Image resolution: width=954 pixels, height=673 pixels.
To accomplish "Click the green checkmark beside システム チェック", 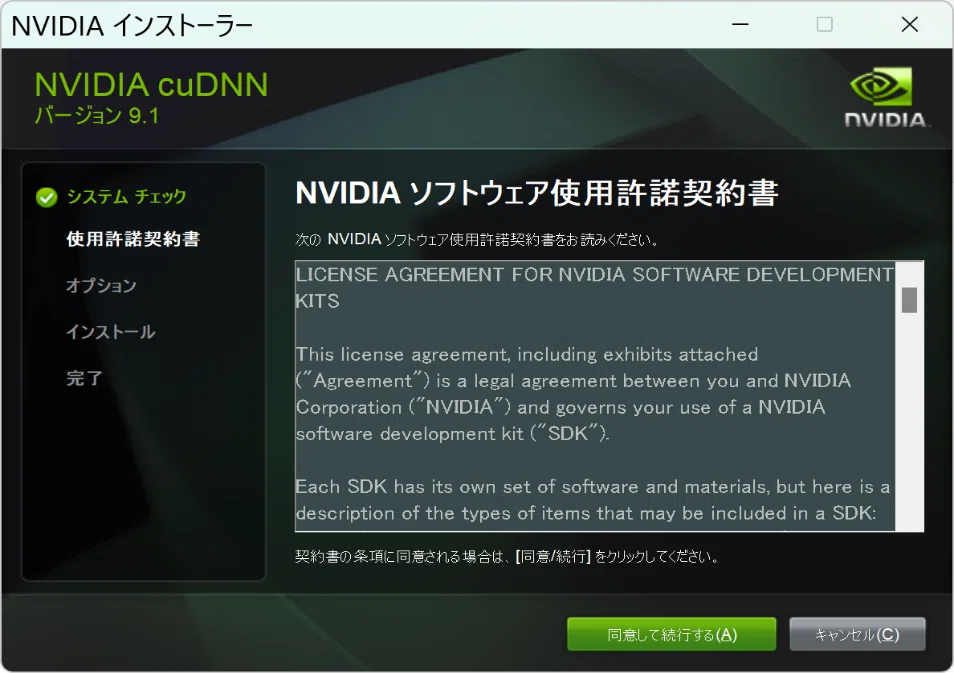I will (x=46, y=197).
